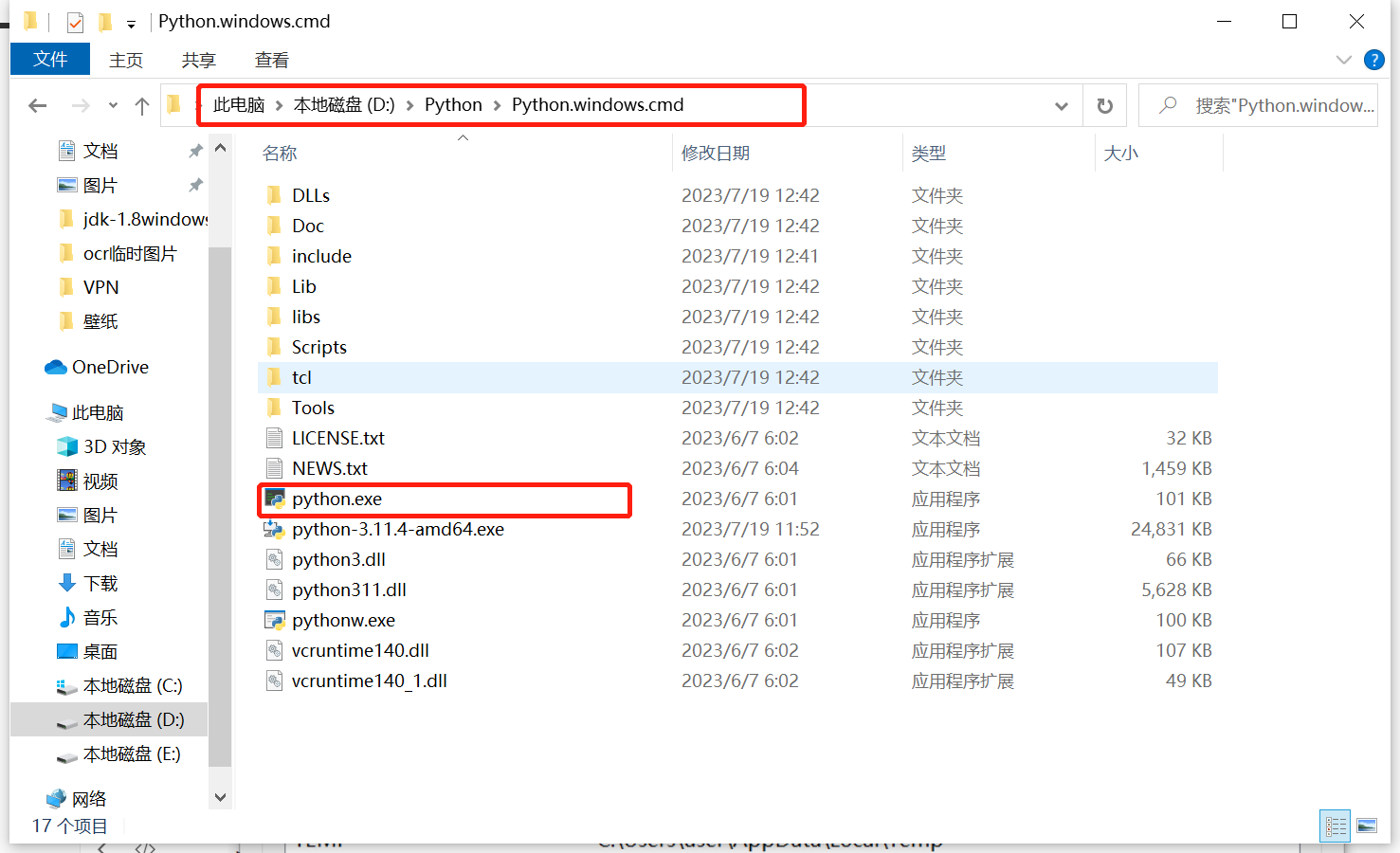This screenshot has width=1400, height=853.
Task: Select the pythonw.exe application icon
Action: (x=275, y=620)
